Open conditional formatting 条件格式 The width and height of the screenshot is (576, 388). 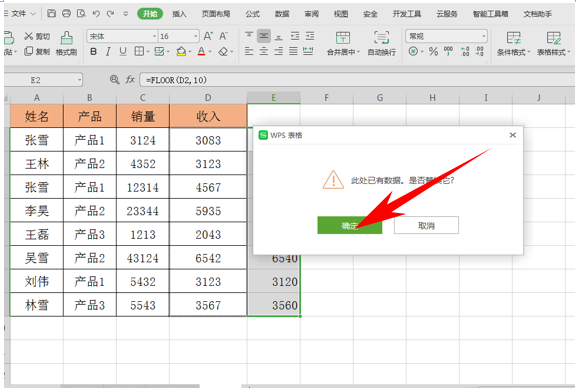(513, 43)
